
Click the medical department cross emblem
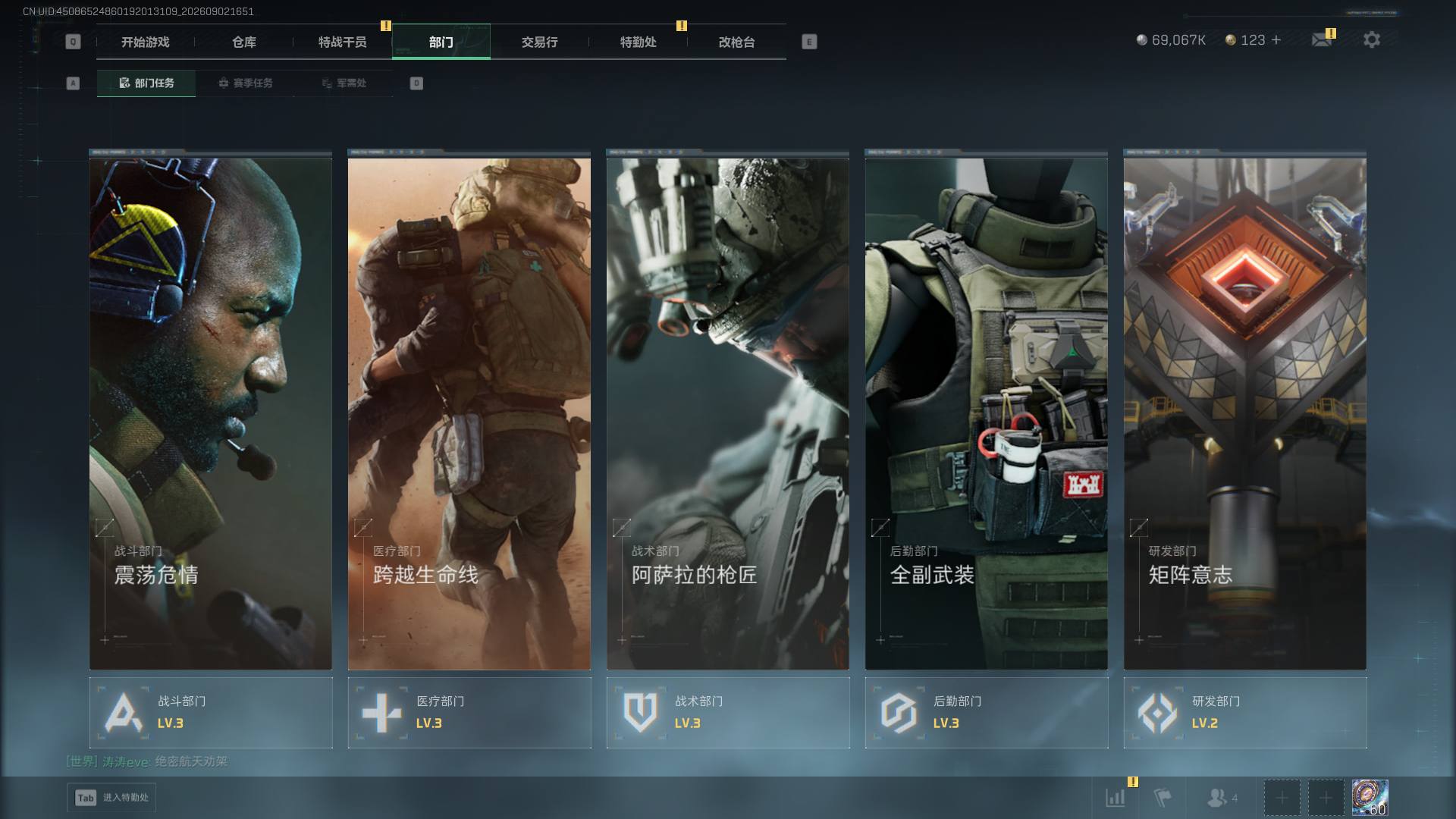pos(381,713)
